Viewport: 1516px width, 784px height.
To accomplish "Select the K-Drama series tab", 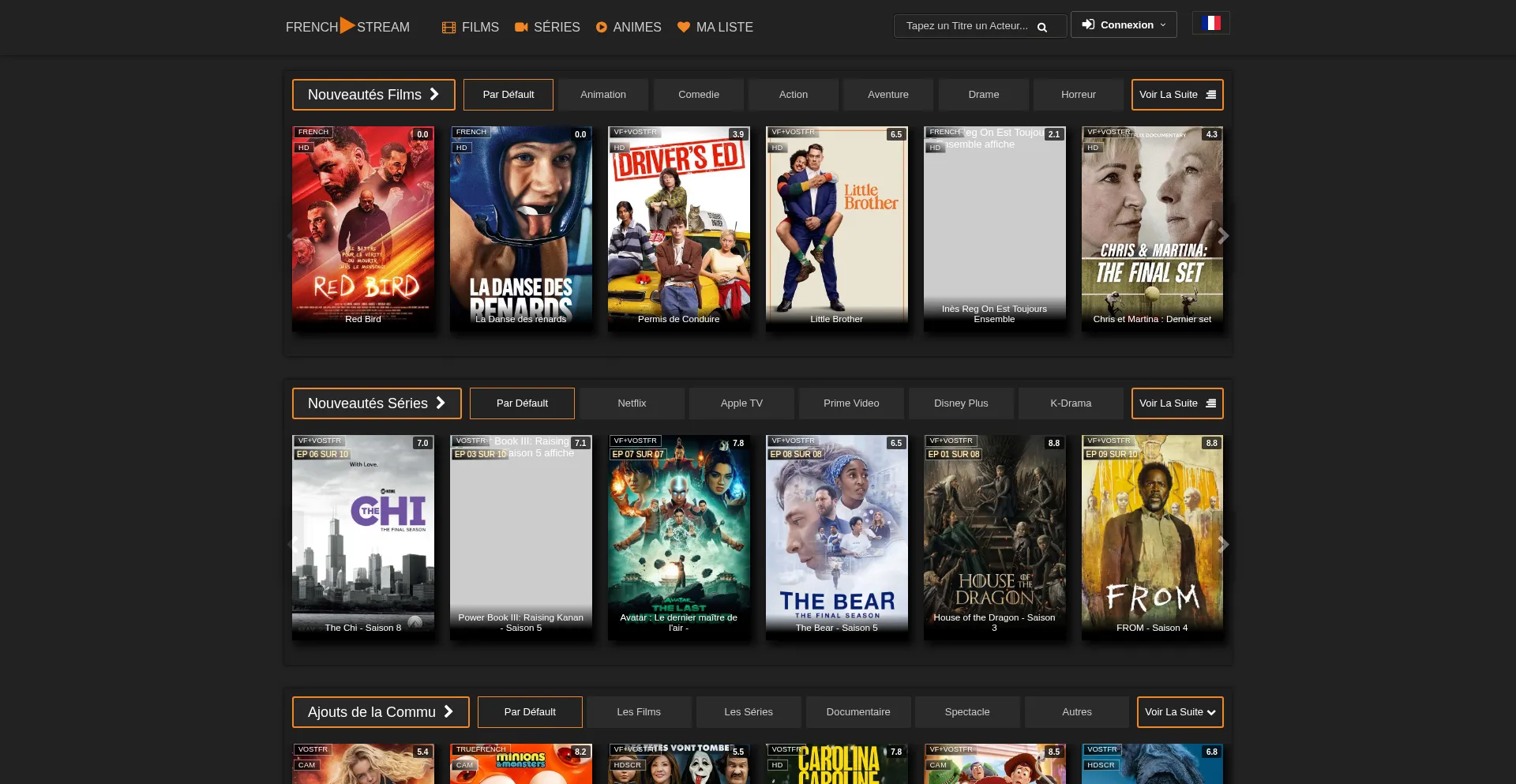I will [x=1071, y=403].
